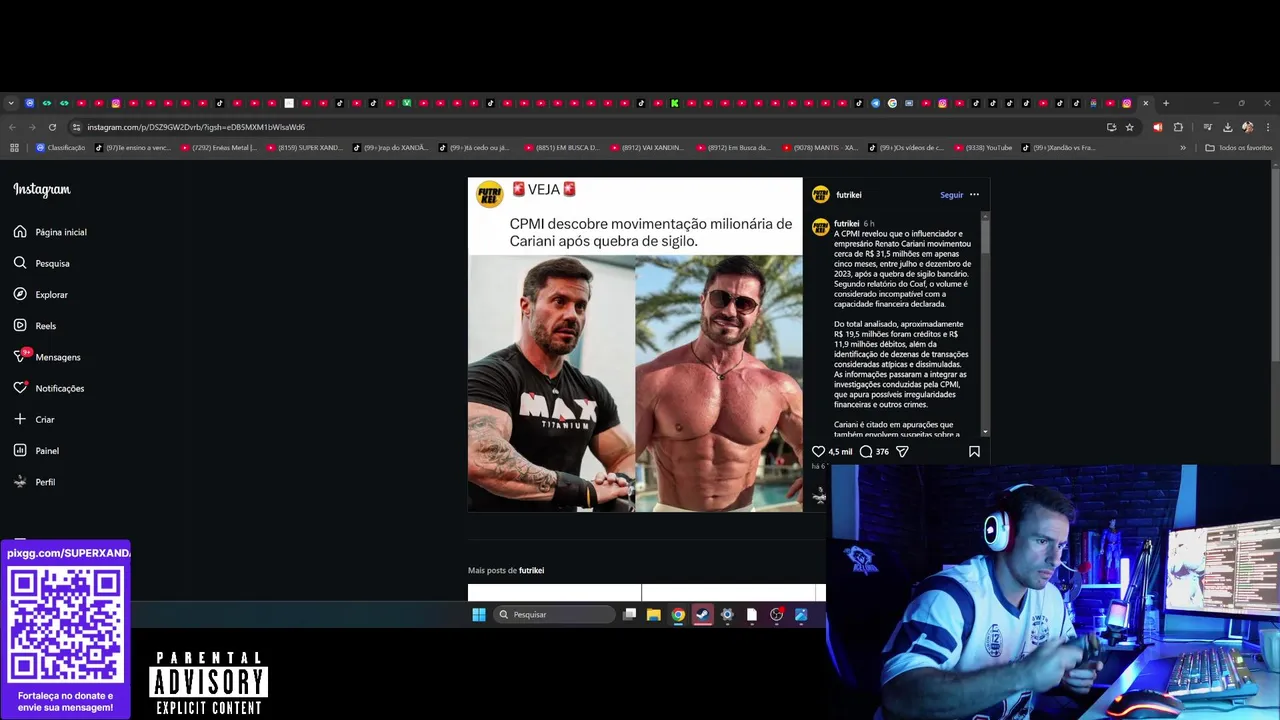Share the post with paper plane icon
Screen dimensions: 1280x720
tap(902, 452)
